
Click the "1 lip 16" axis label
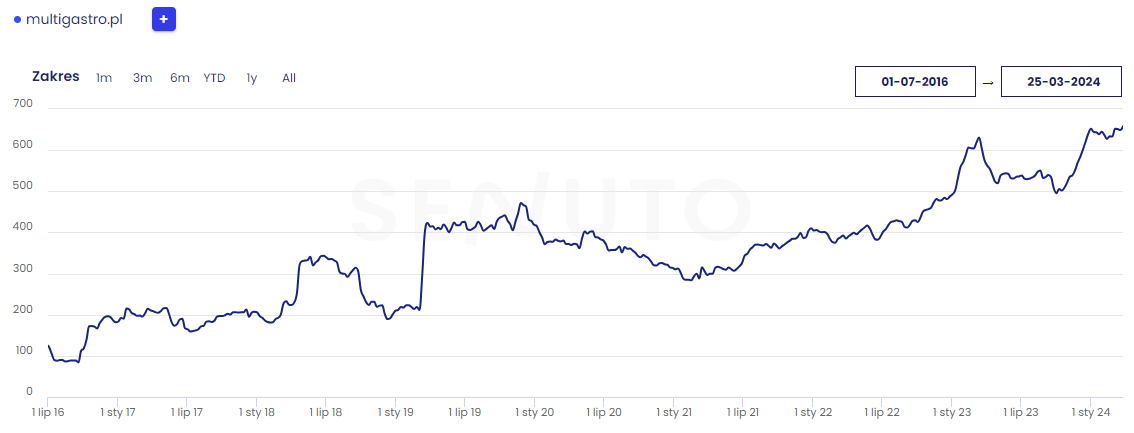[x=49, y=412]
